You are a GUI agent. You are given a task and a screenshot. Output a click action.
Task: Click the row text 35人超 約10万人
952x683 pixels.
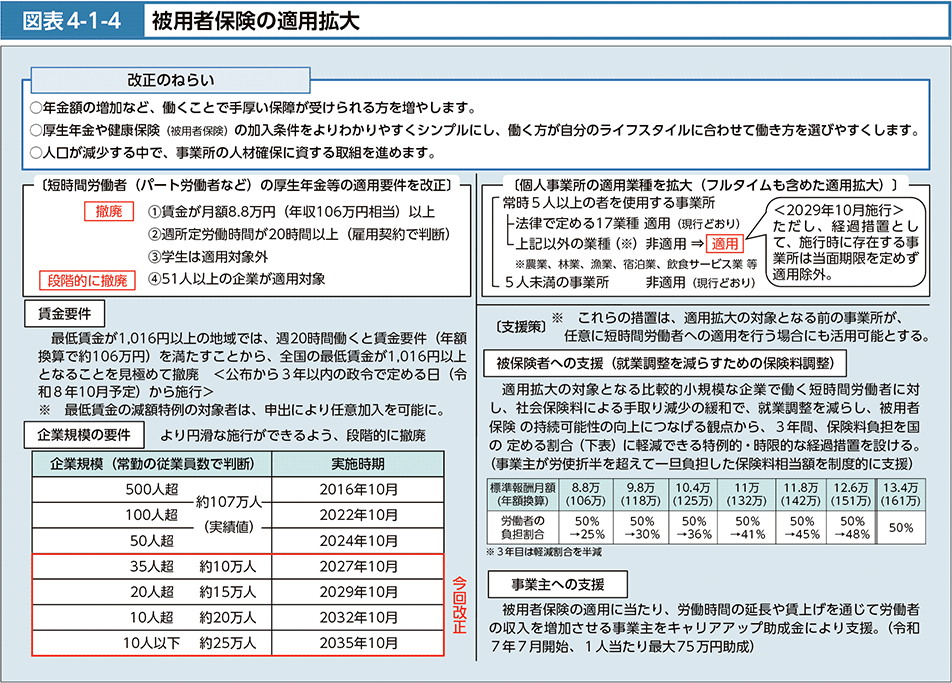coord(193,566)
